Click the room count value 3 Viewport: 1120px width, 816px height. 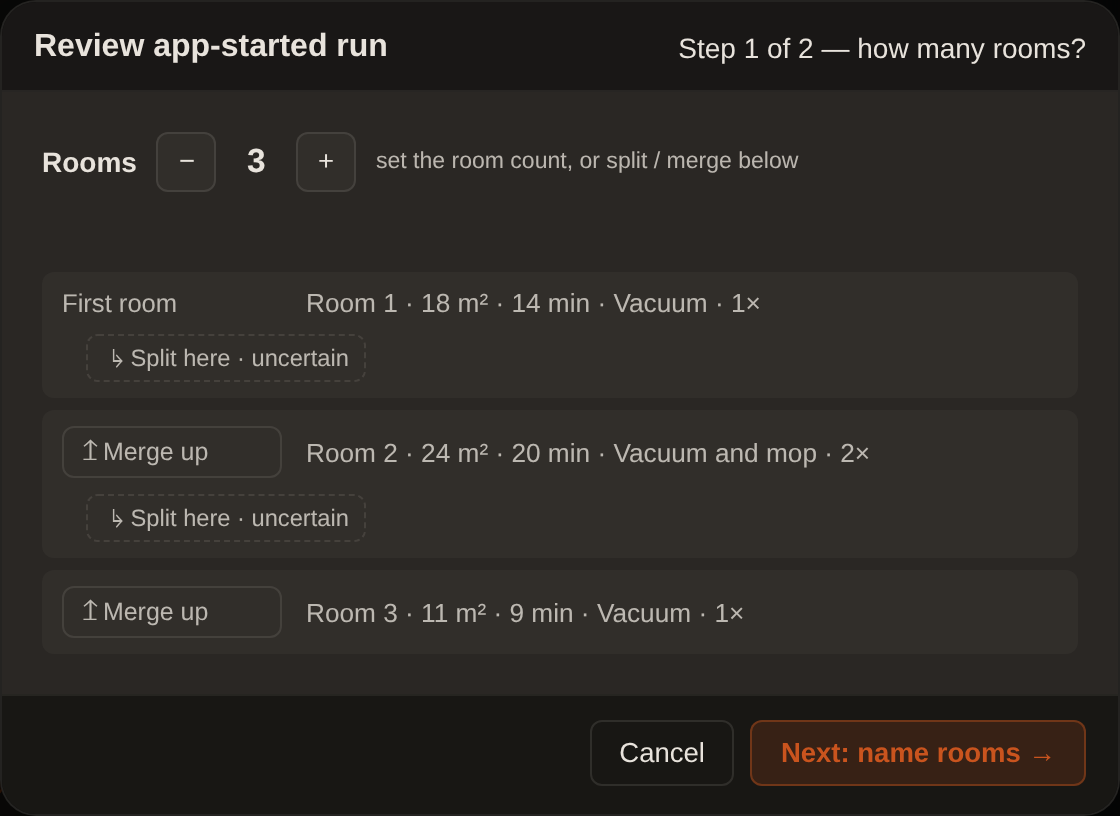[256, 161]
